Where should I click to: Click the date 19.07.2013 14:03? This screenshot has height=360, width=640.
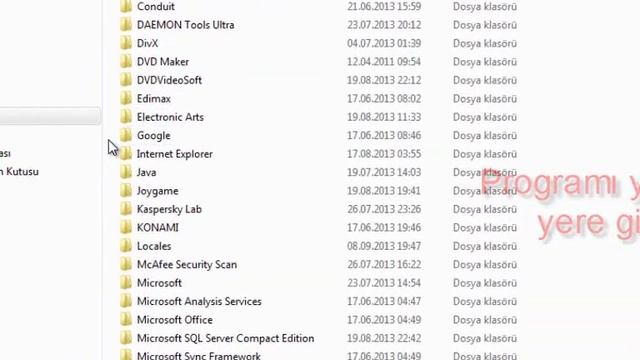click(x=384, y=172)
